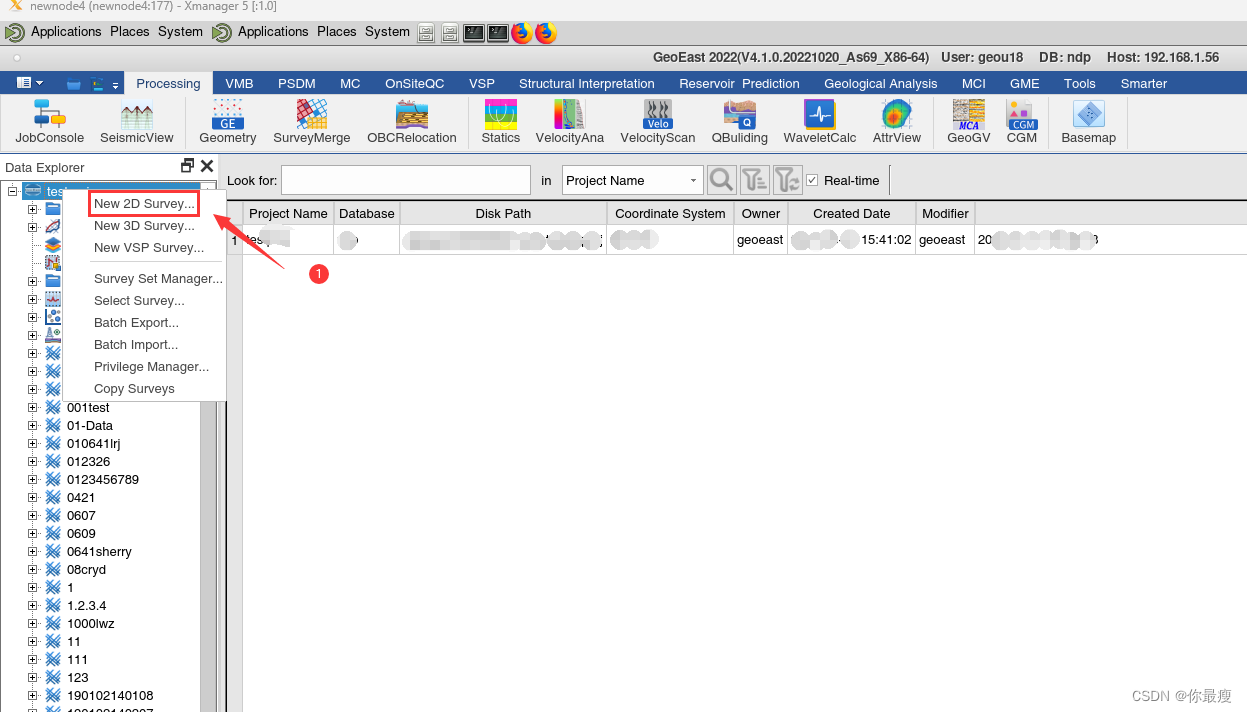Open VelocityAna from the ribbon
1247x712 pixels.
570,122
